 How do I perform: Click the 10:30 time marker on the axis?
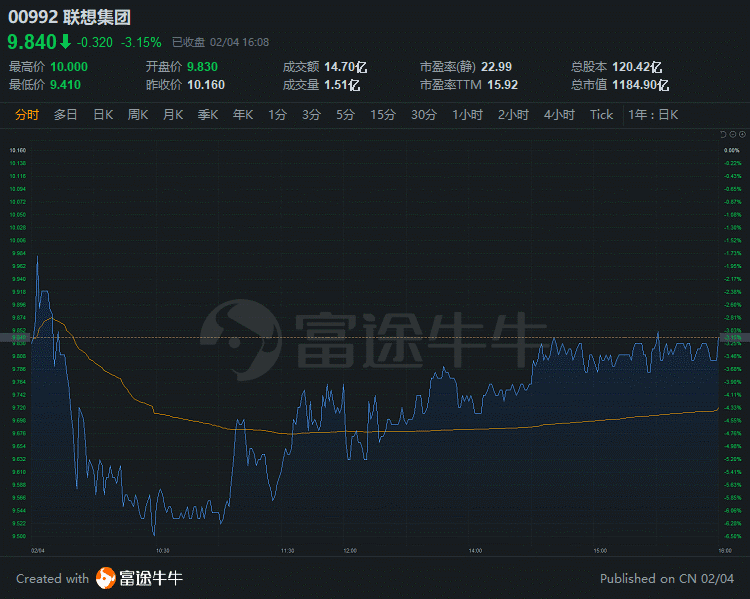click(x=163, y=550)
